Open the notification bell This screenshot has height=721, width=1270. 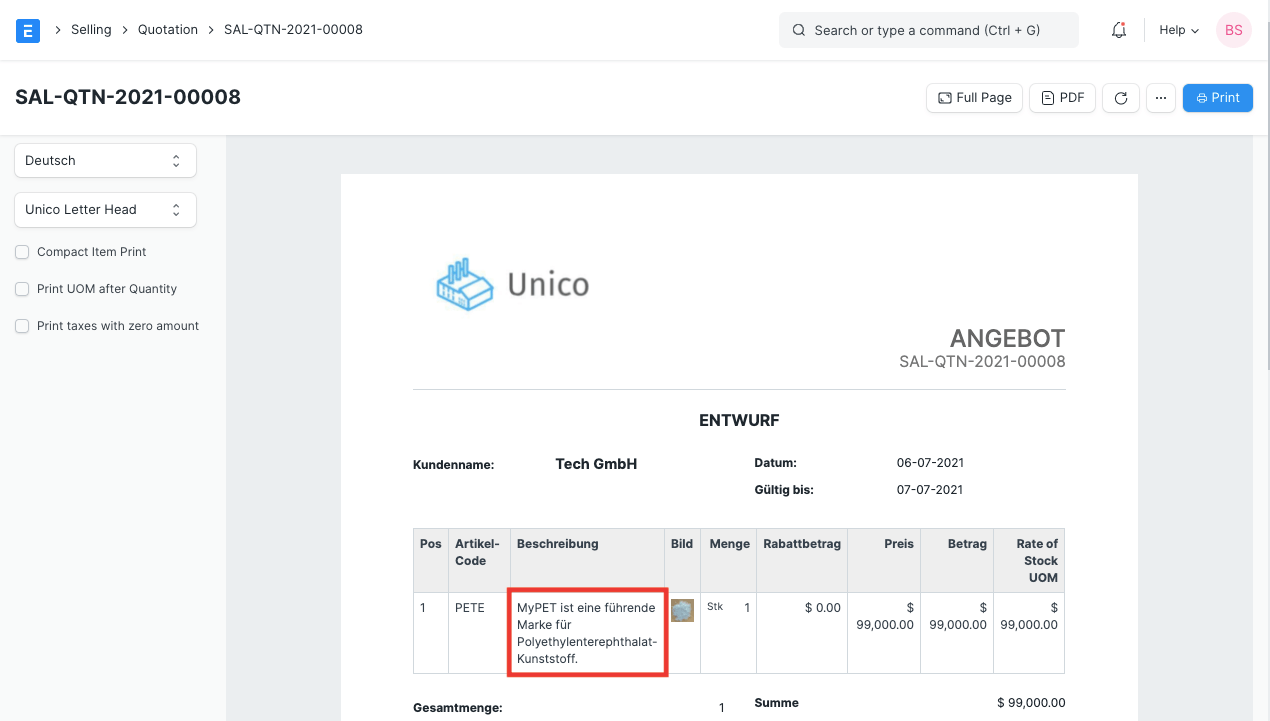(1118, 30)
